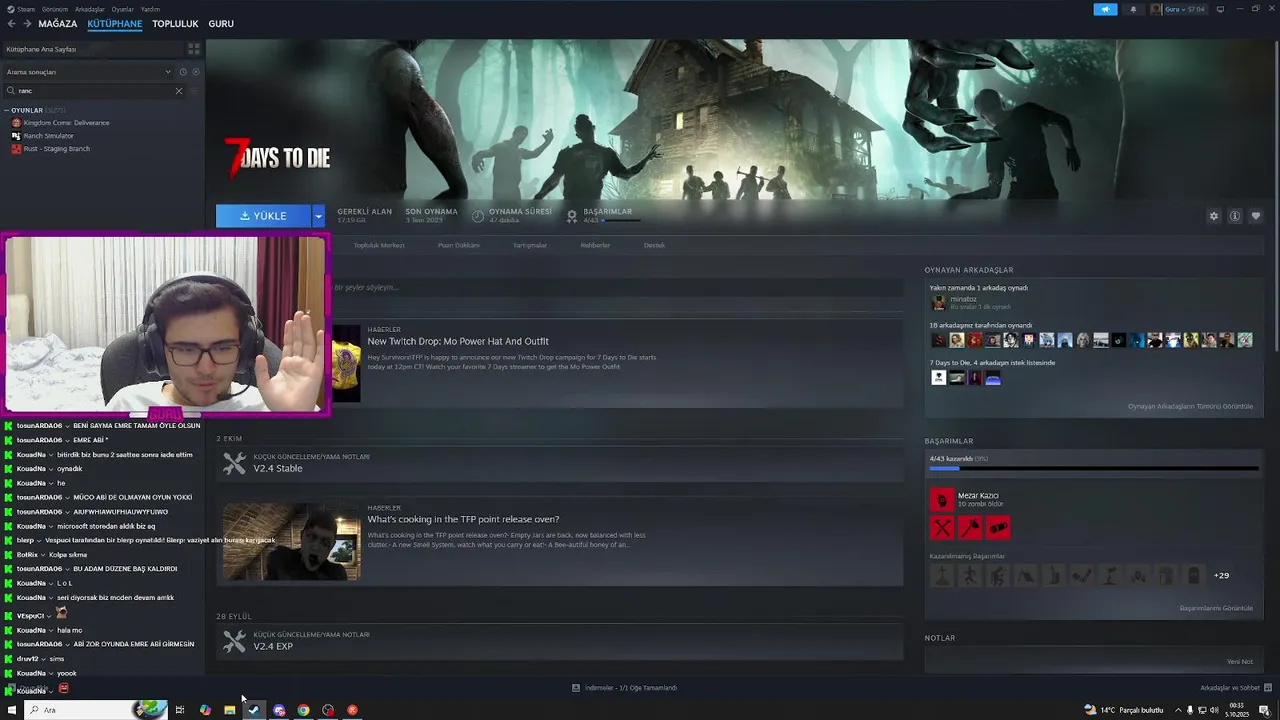Open game settings gear icon

click(x=1214, y=216)
